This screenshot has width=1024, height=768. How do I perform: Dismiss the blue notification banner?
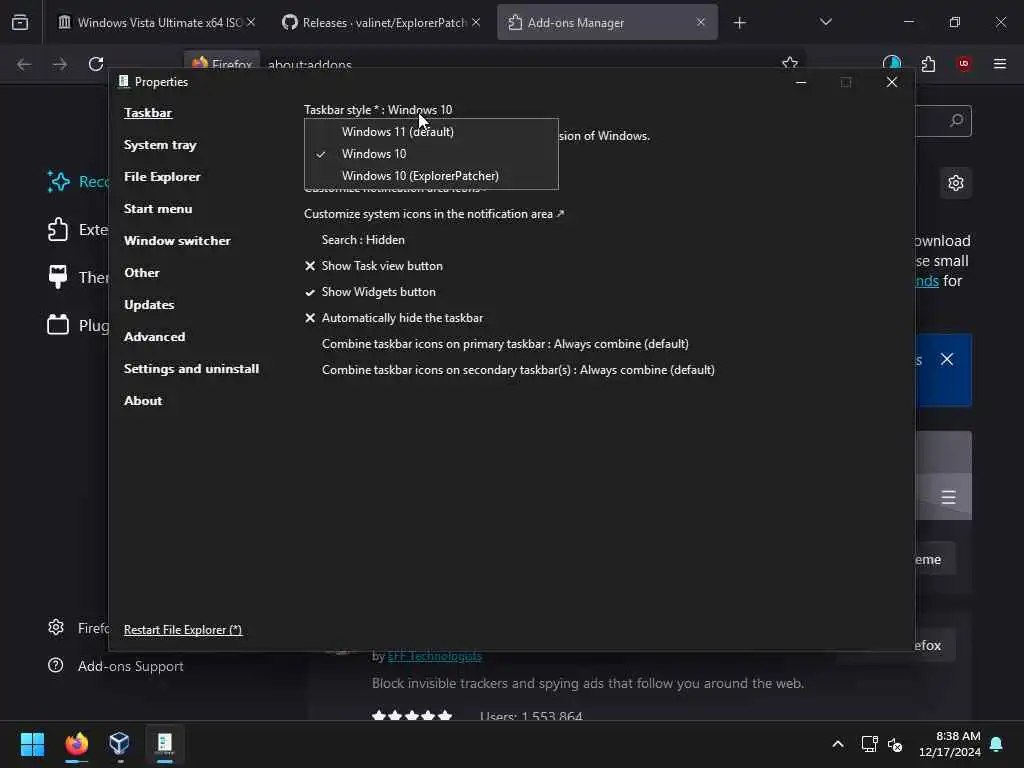click(x=947, y=359)
